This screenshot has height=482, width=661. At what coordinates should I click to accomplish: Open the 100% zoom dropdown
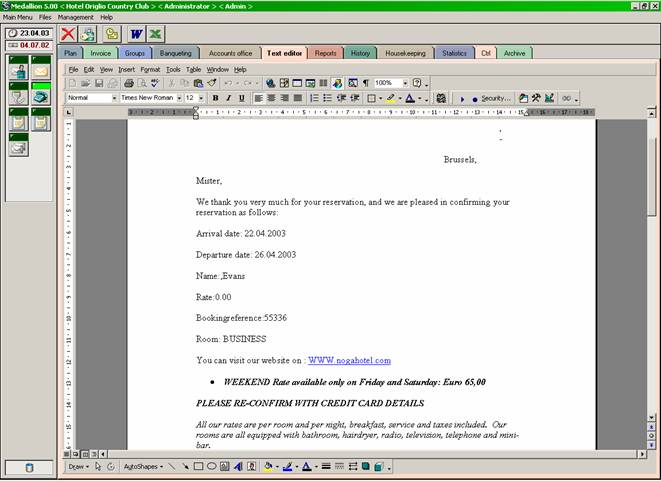tap(404, 83)
